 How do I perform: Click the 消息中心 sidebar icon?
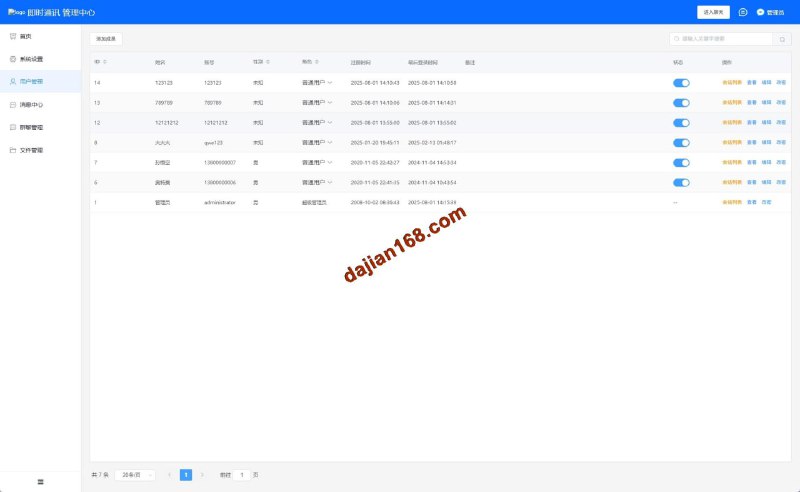tap(13, 104)
